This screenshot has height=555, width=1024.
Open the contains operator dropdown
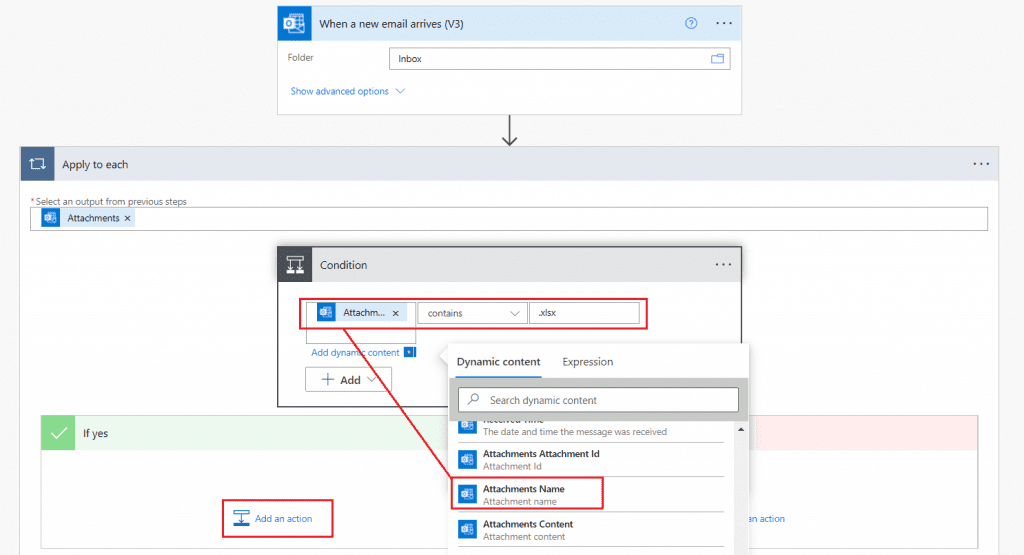pyautogui.click(x=472, y=313)
